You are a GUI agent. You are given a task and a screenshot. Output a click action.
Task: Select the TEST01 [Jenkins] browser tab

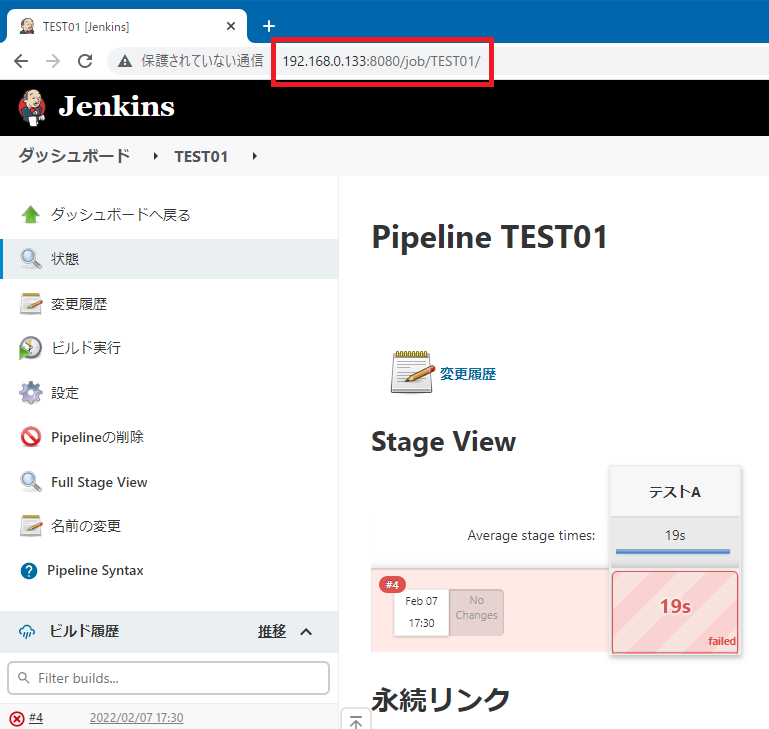click(x=126, y=26)
